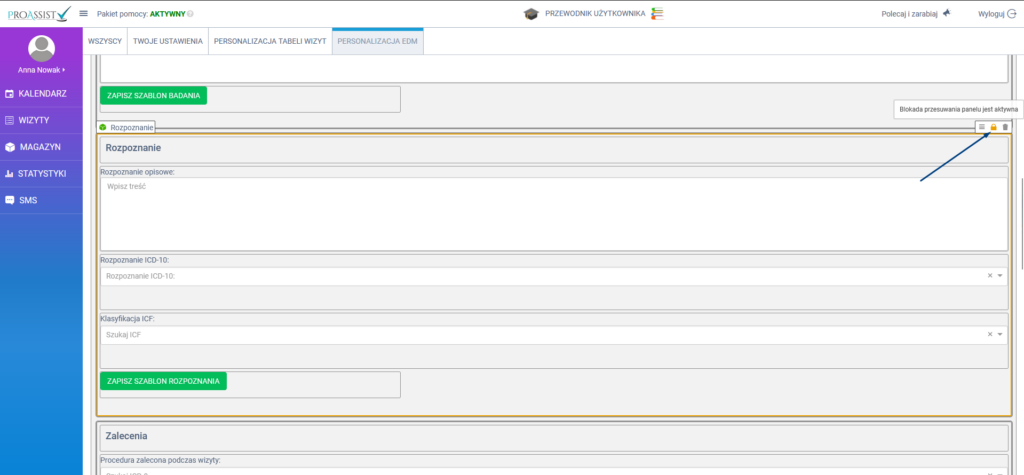This screenshot has width=1024, height=475.
Task: Click the graduation cap guide icon
Action: click(531, 14)
